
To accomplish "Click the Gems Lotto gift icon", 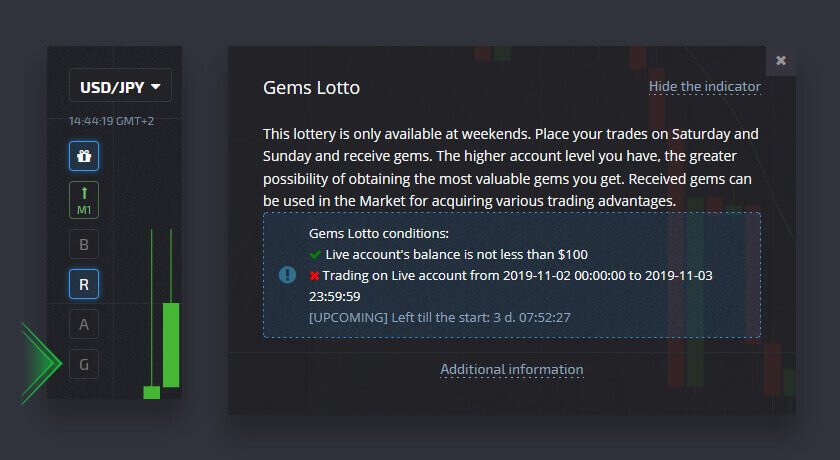I will 83,156.
